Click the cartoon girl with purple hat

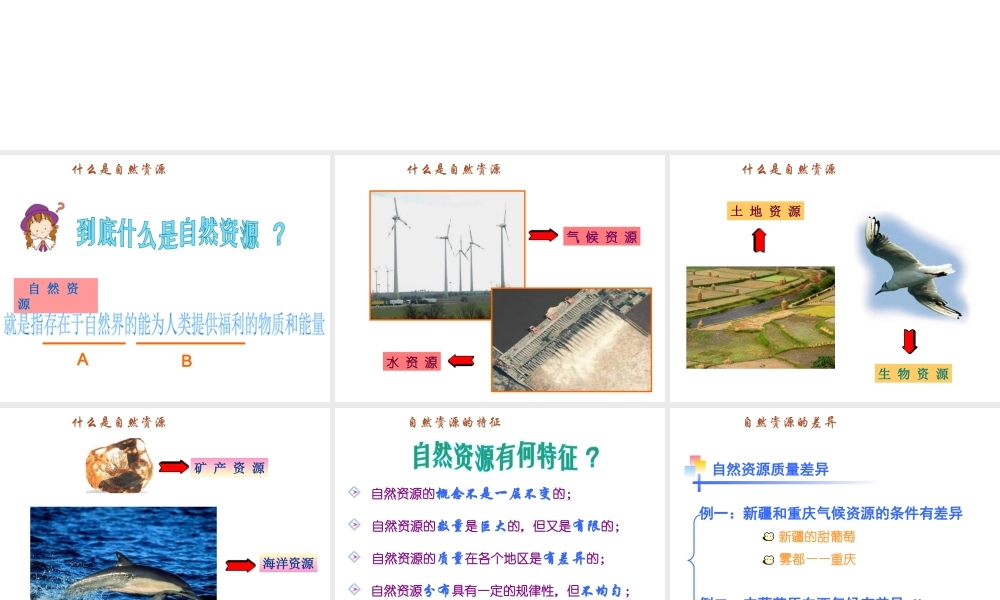(41, 227)
